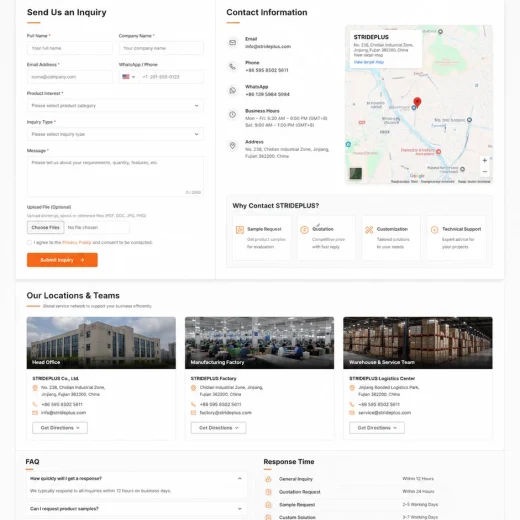Click Head Office email icon
This screenshot has width=520, height=520.
[35, 413]
